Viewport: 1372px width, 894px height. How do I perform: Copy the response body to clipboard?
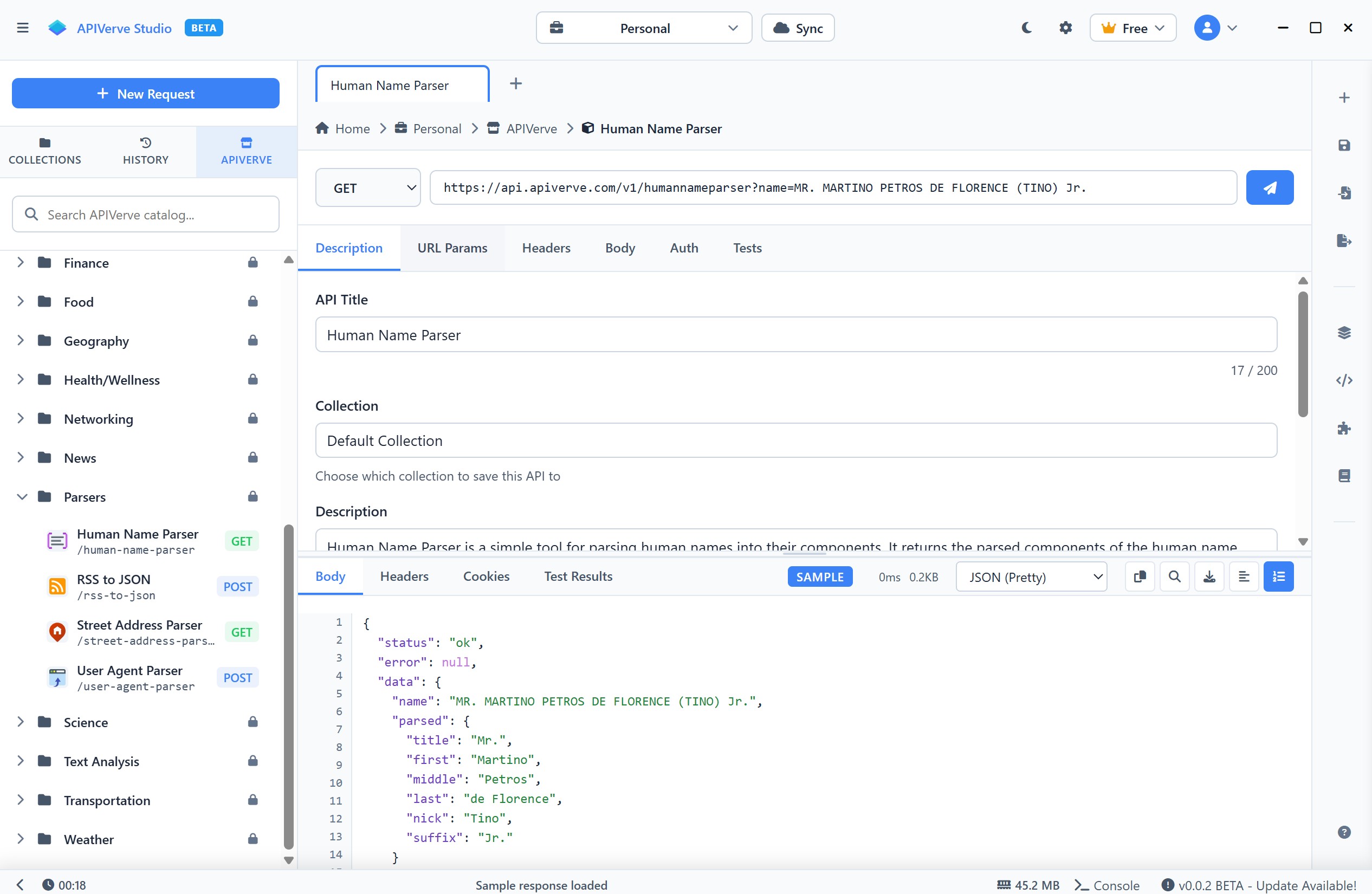[1140, 576]
